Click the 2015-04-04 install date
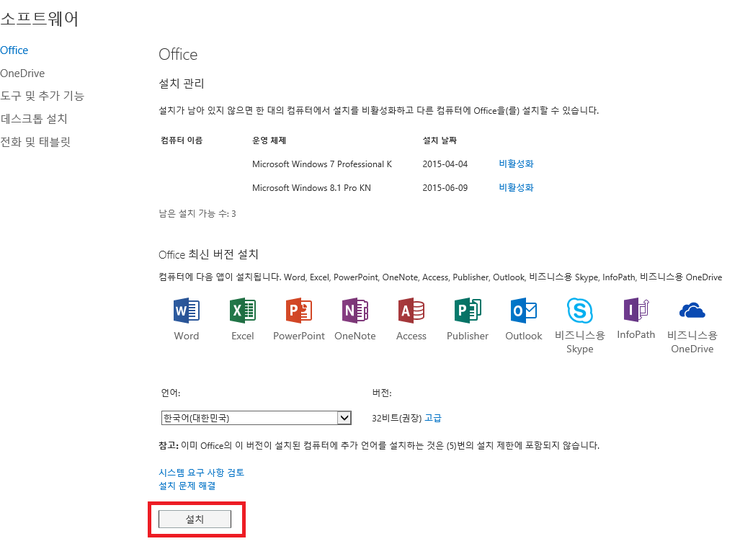Image resolution: width=740 pixels, height=549 pixels. tap(445, 164)
